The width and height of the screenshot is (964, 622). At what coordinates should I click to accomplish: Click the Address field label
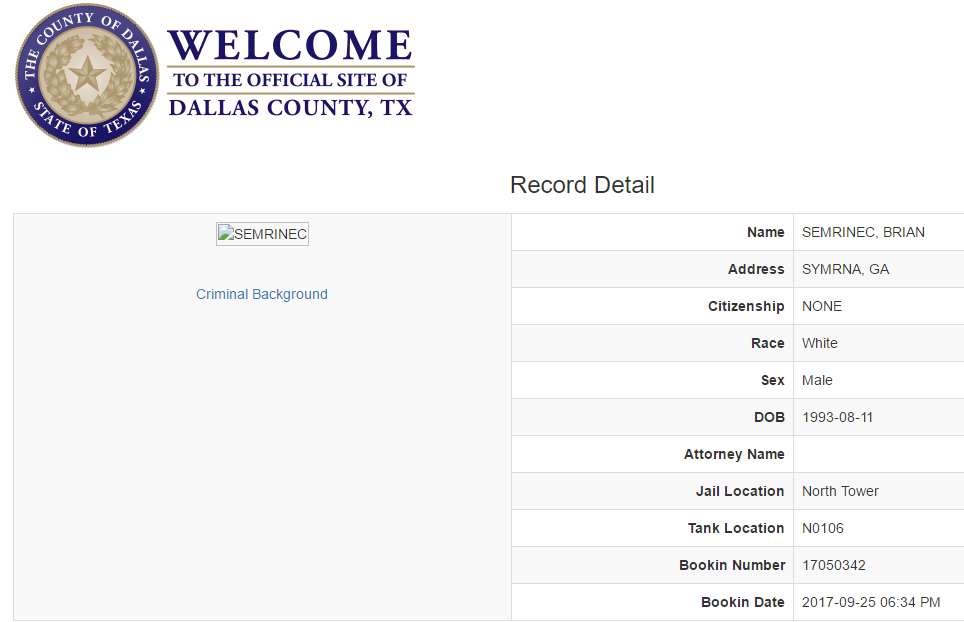coord(756,269)
